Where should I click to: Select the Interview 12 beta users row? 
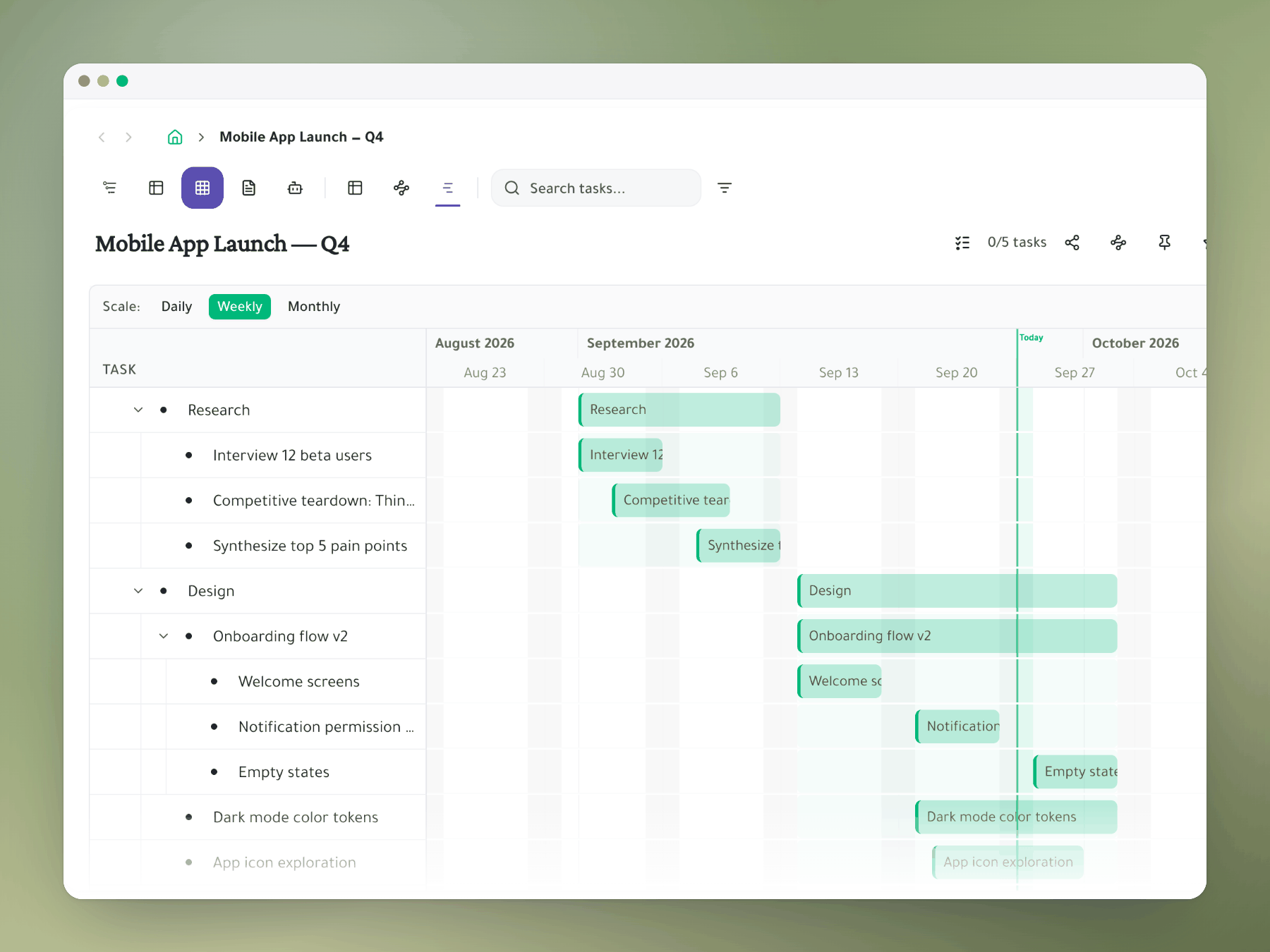pos(258,456)
